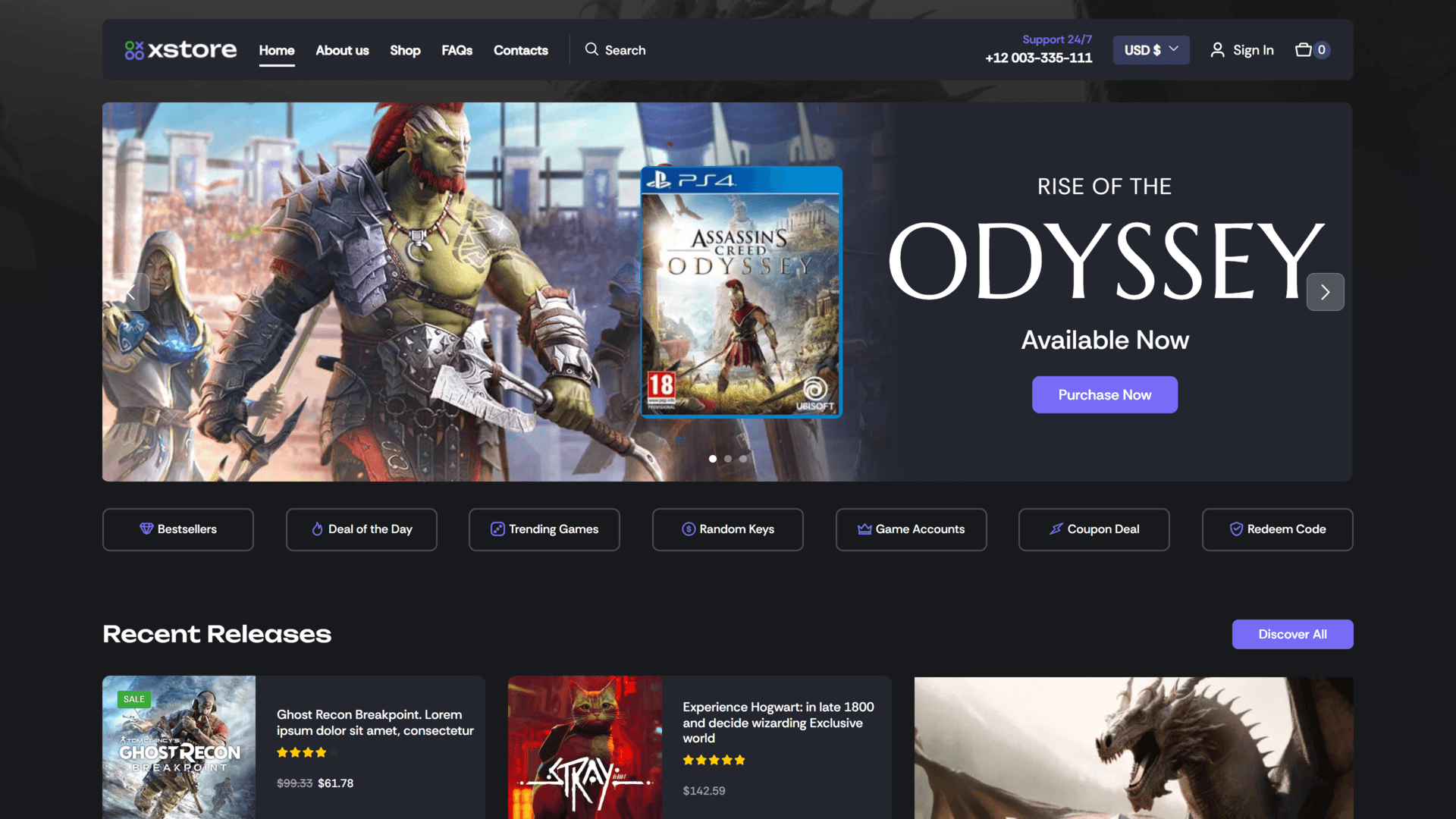Click Ghost Recon star rating
This screenshot has height=819, width=1456.
tap(307, 752)
